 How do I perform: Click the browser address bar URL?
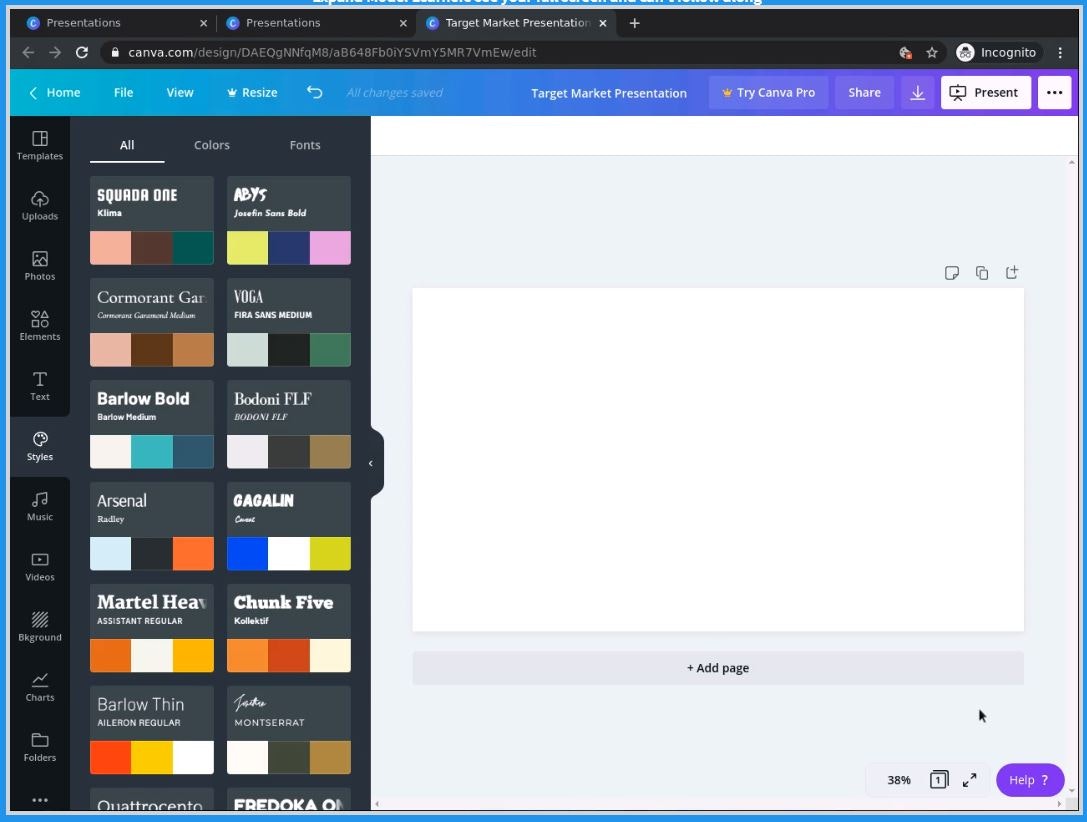coord(332,52)
